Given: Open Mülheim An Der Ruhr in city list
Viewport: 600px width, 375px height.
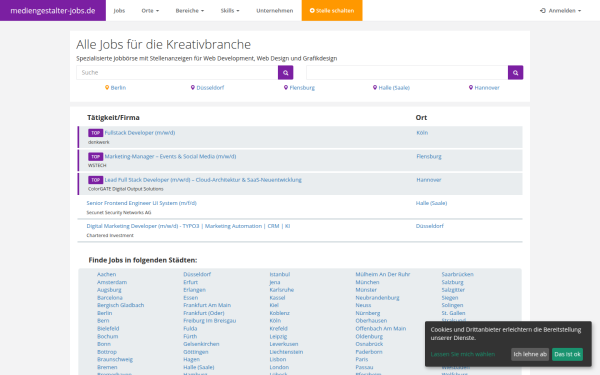Looking at the screenshot, I should click(383, 274).
